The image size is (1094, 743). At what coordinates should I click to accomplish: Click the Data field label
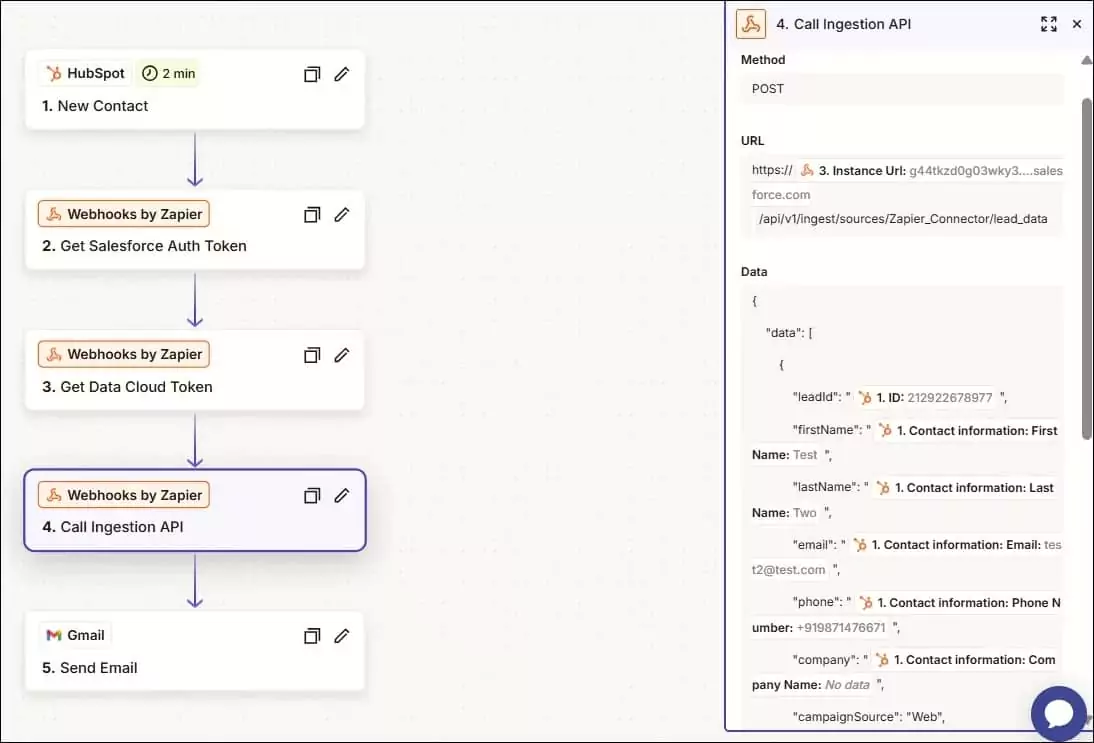pyautogui.click(x=754, y=271)
